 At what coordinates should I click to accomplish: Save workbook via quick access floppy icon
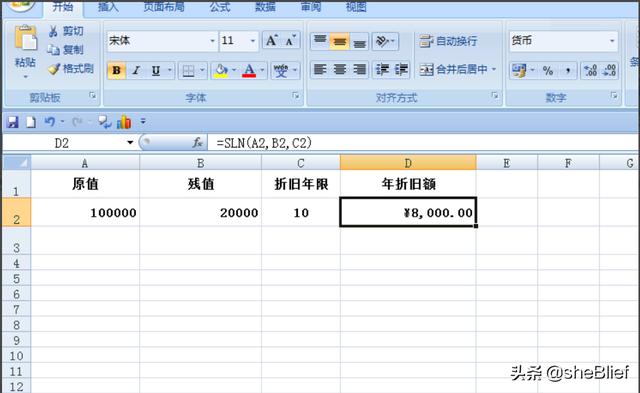(x=13, y=122)
